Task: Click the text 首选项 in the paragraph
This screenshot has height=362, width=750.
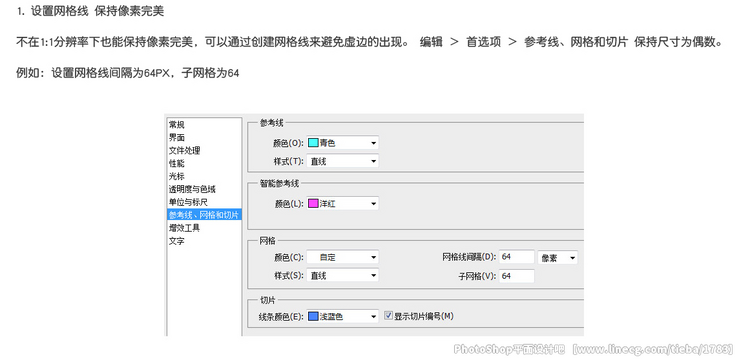Action: point(484,42)
